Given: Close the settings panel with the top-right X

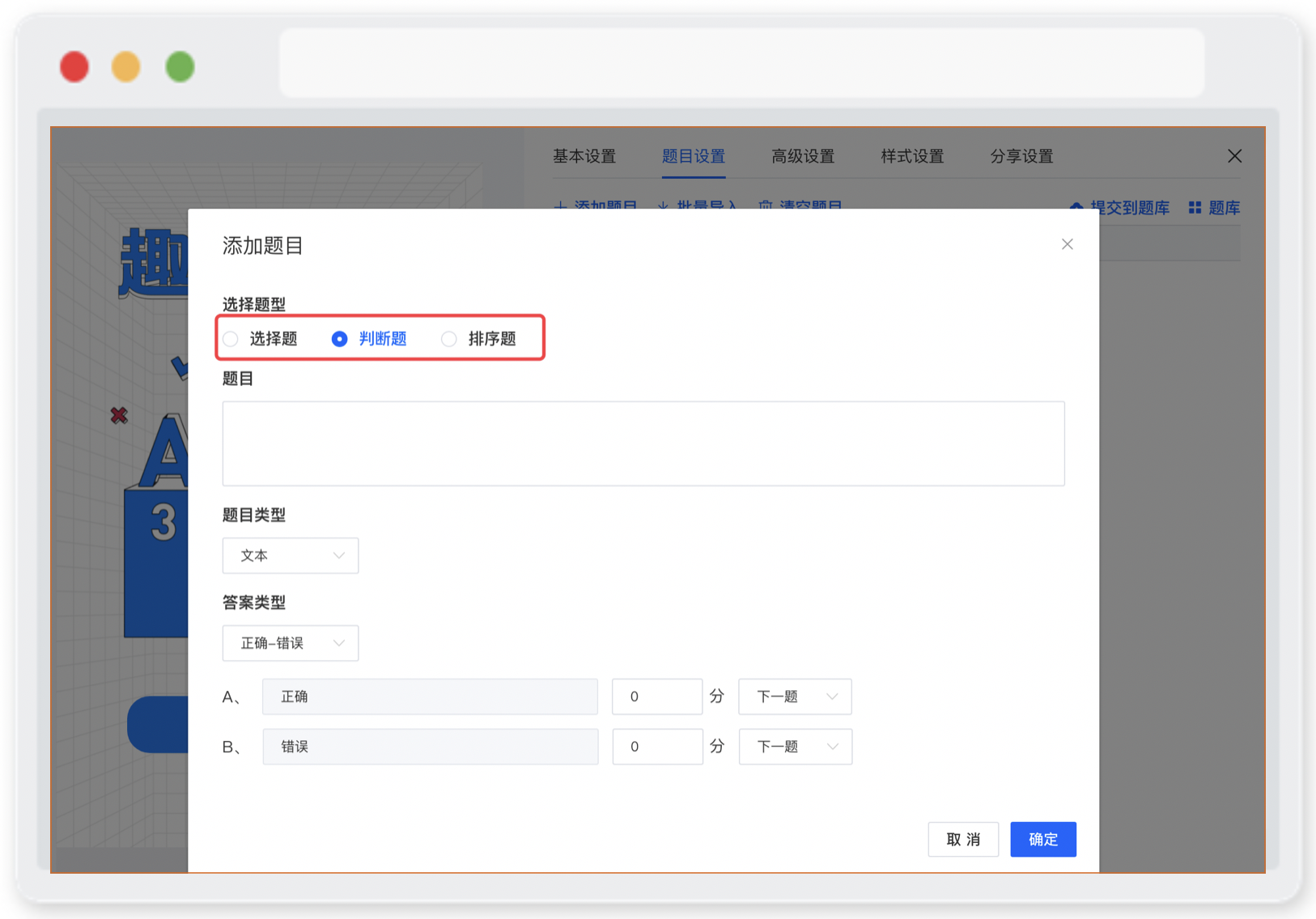Looking at the screenshot, I should click(1234, 156).
